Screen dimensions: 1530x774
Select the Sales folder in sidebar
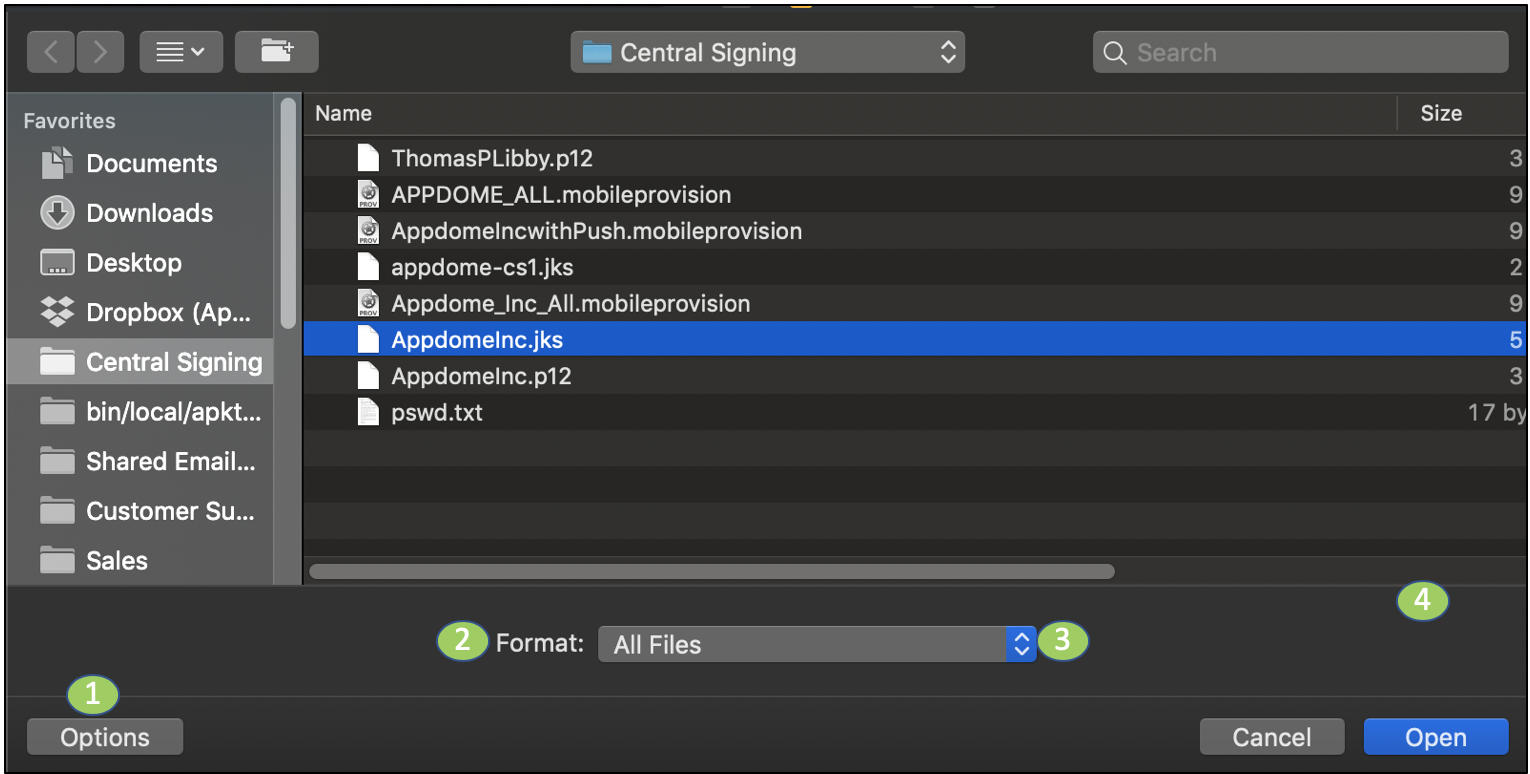click(x=117, y=561)
